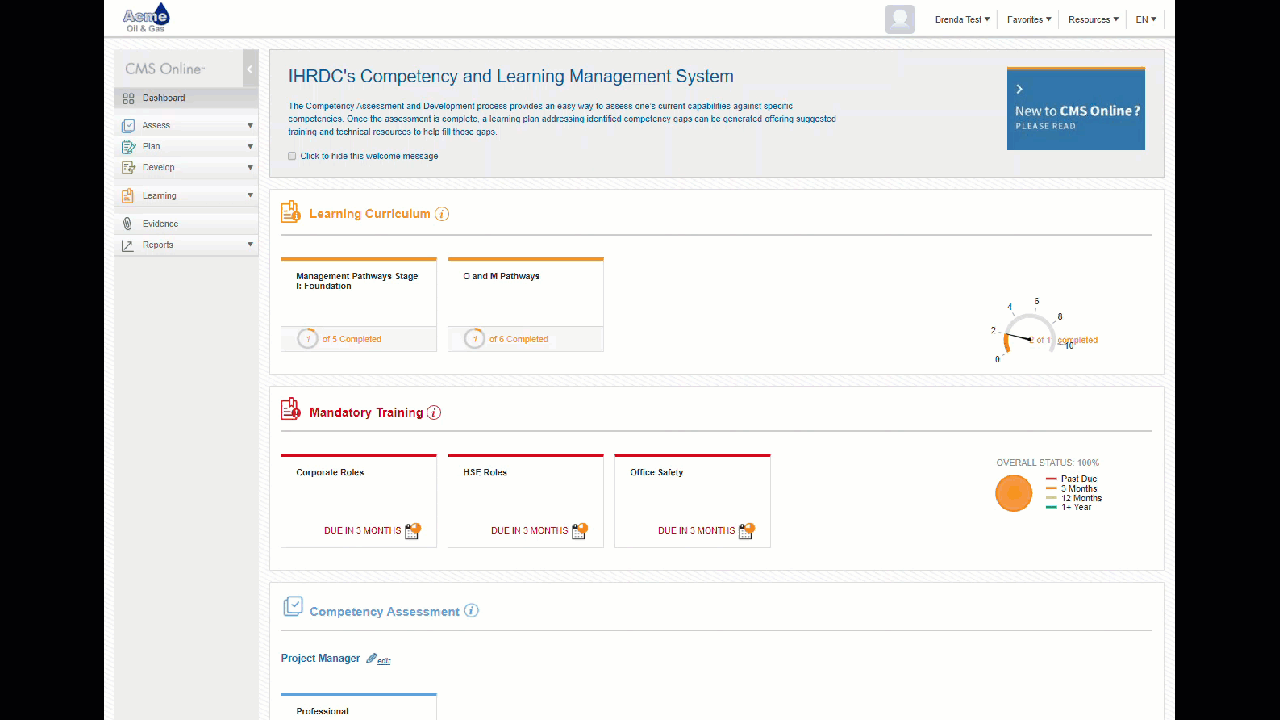1280x720 pixels.
Task: Open the Competency Assessment info icon
Action: [x=471, y=610]
